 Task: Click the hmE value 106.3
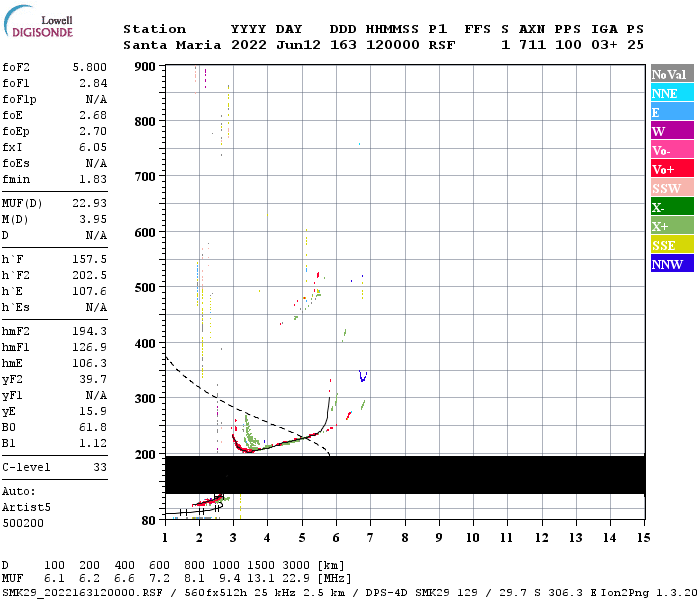click(89, 363)
